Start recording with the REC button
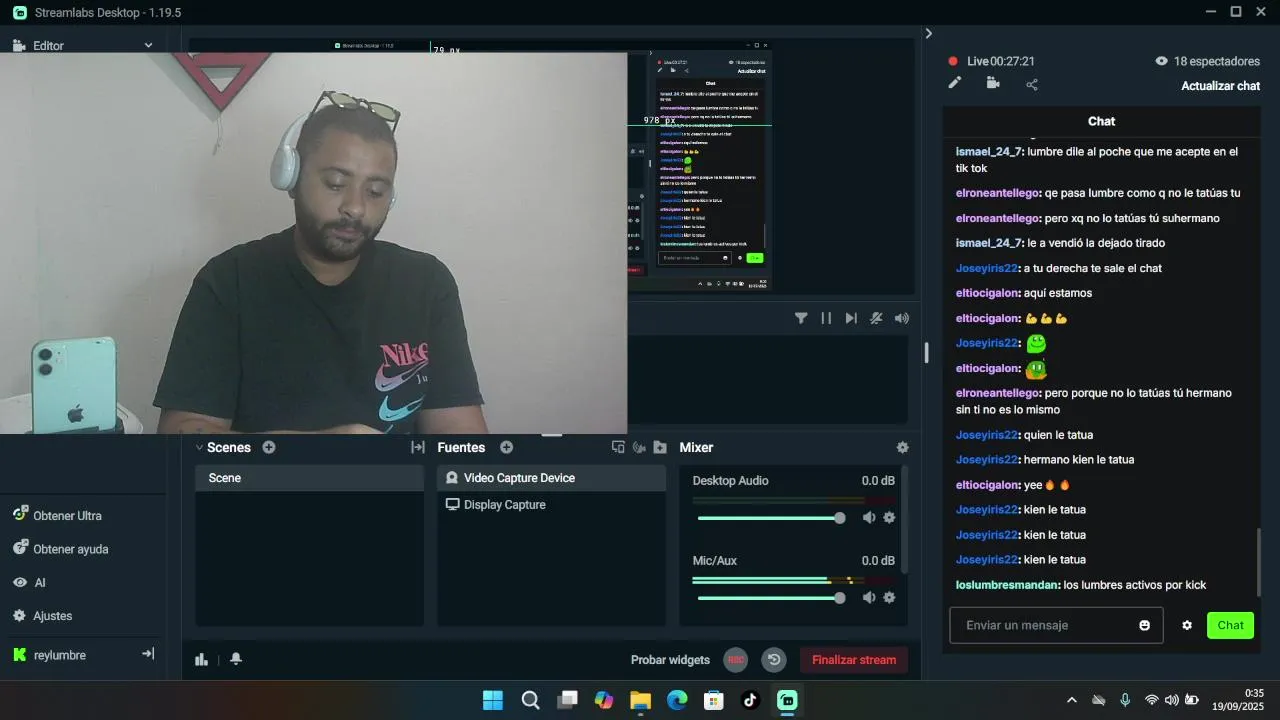 [736, 660]
